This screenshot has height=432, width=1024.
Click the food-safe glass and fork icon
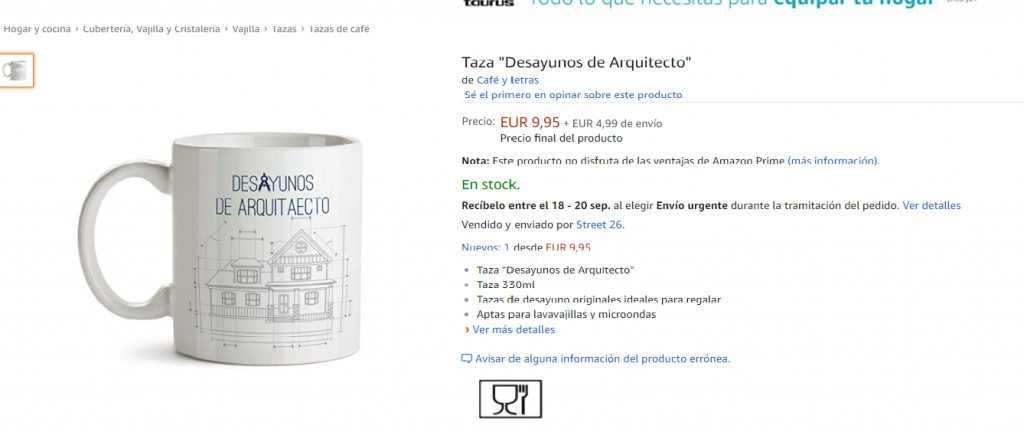[510, 399]
